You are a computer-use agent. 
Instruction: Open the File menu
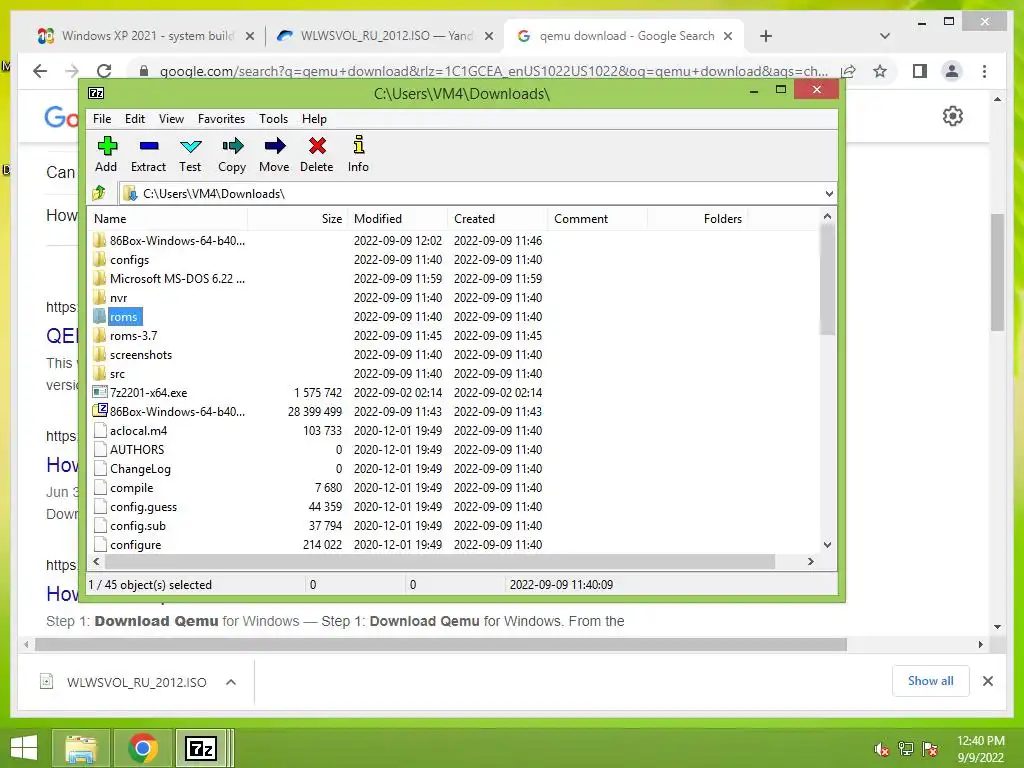[102, 119]
